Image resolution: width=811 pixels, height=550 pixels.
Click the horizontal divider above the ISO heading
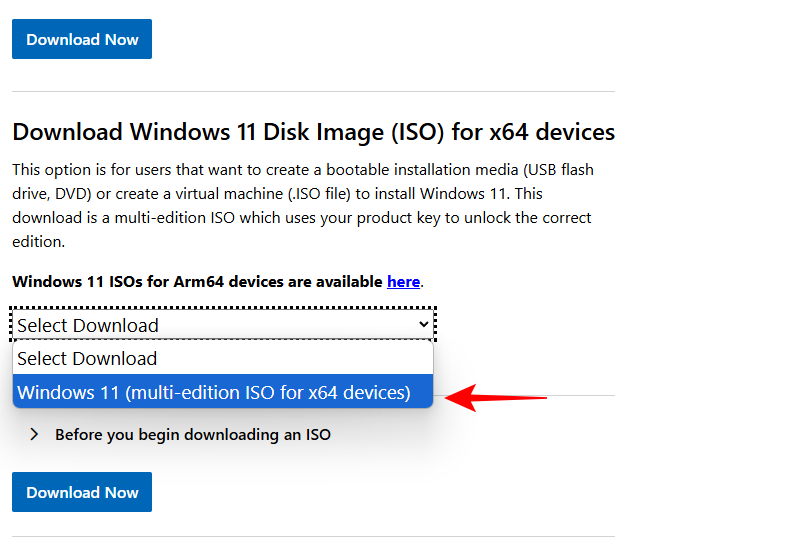click(x=313, y=92)
